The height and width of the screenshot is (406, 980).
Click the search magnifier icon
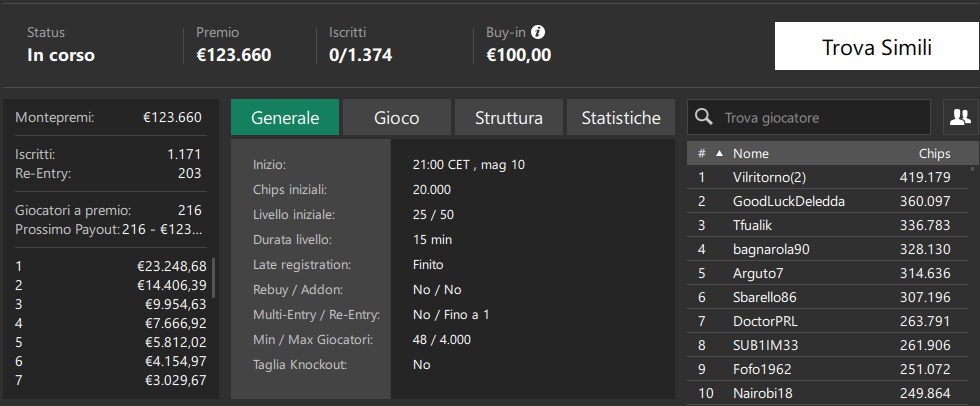pyautogui.click(x=704, y=117)
